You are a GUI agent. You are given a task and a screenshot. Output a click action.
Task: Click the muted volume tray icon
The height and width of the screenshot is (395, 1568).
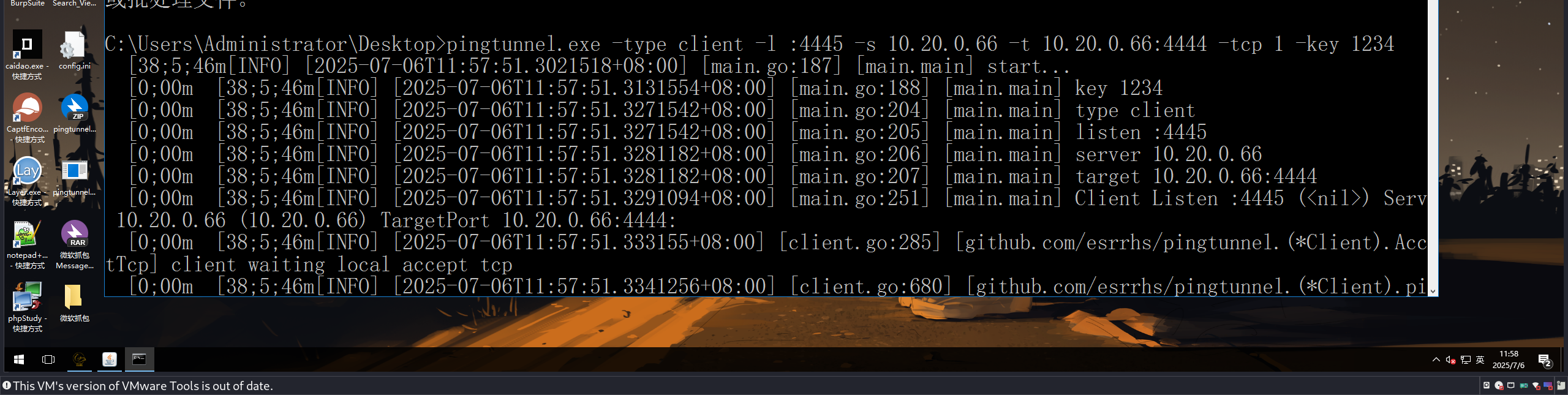[1450, 360]
